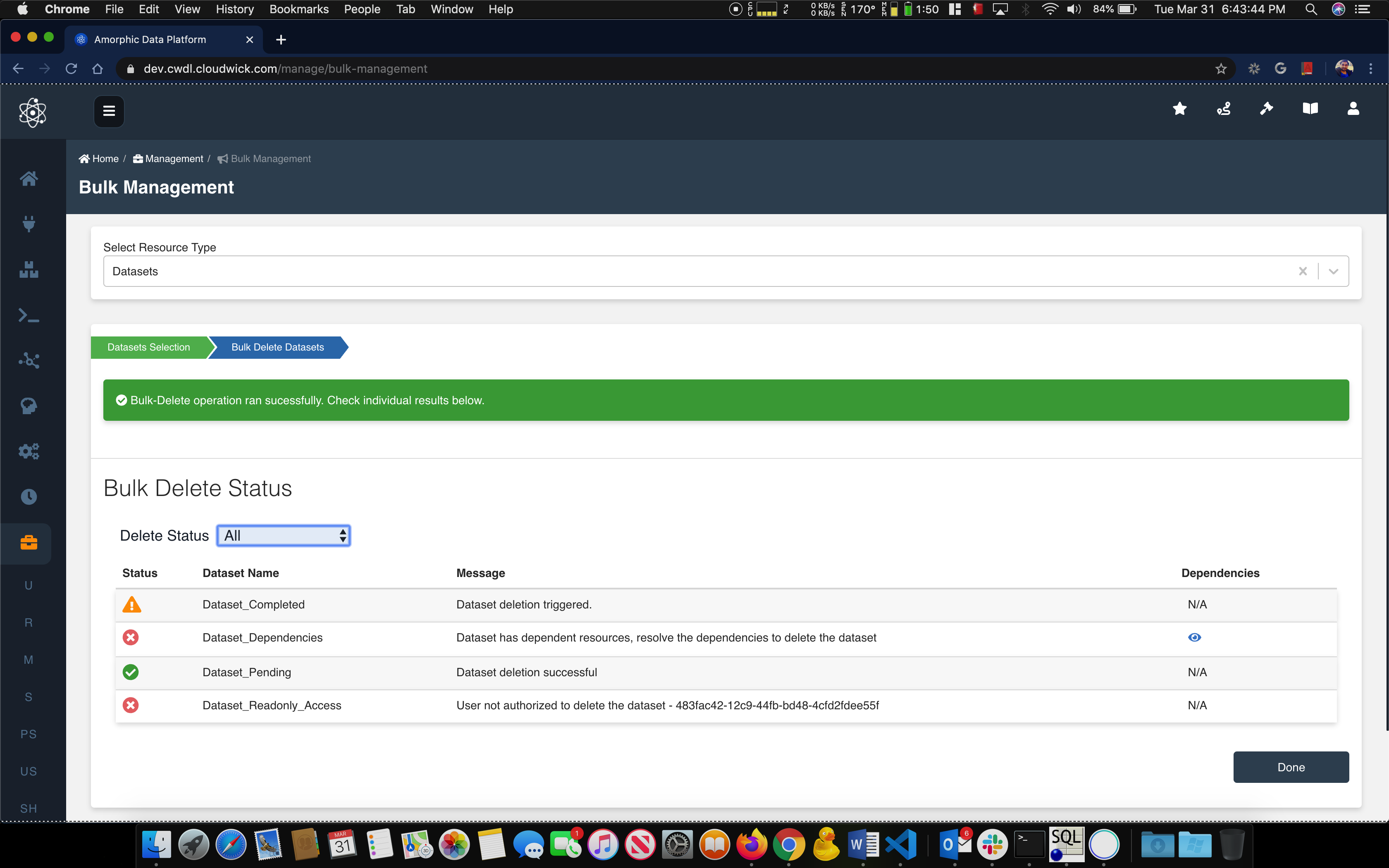Expand the Select Resource Type dropdown arrow

[1333, 272]
